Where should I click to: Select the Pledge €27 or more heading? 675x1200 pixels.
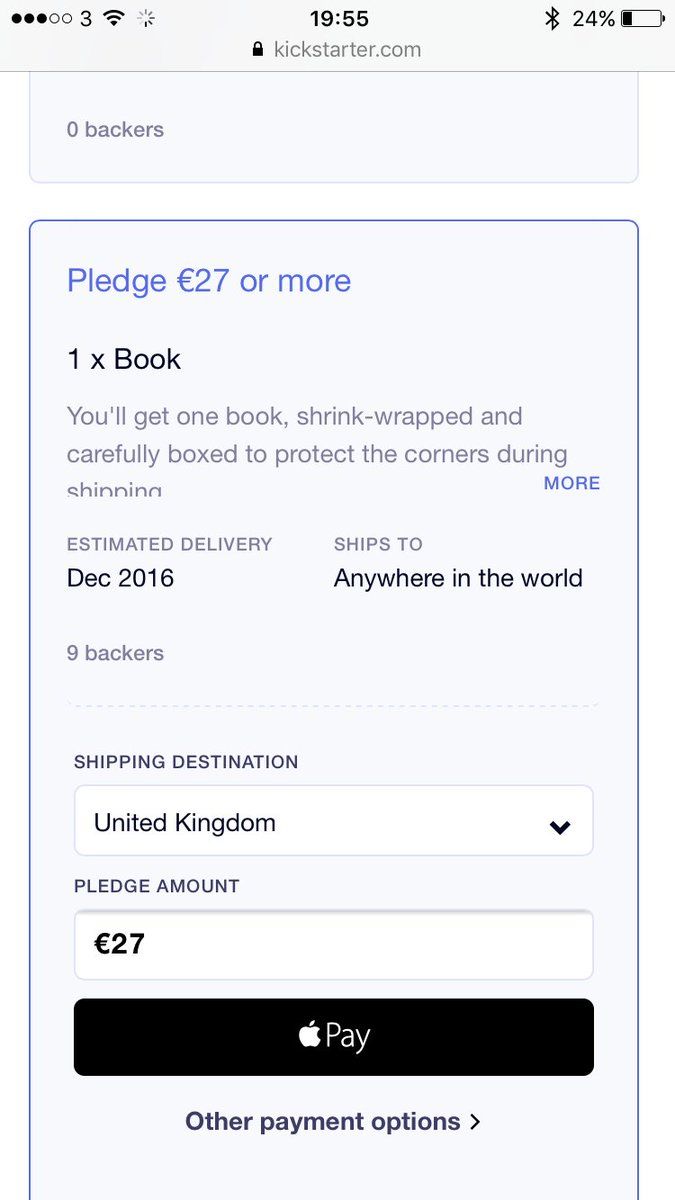click(209, 281)
